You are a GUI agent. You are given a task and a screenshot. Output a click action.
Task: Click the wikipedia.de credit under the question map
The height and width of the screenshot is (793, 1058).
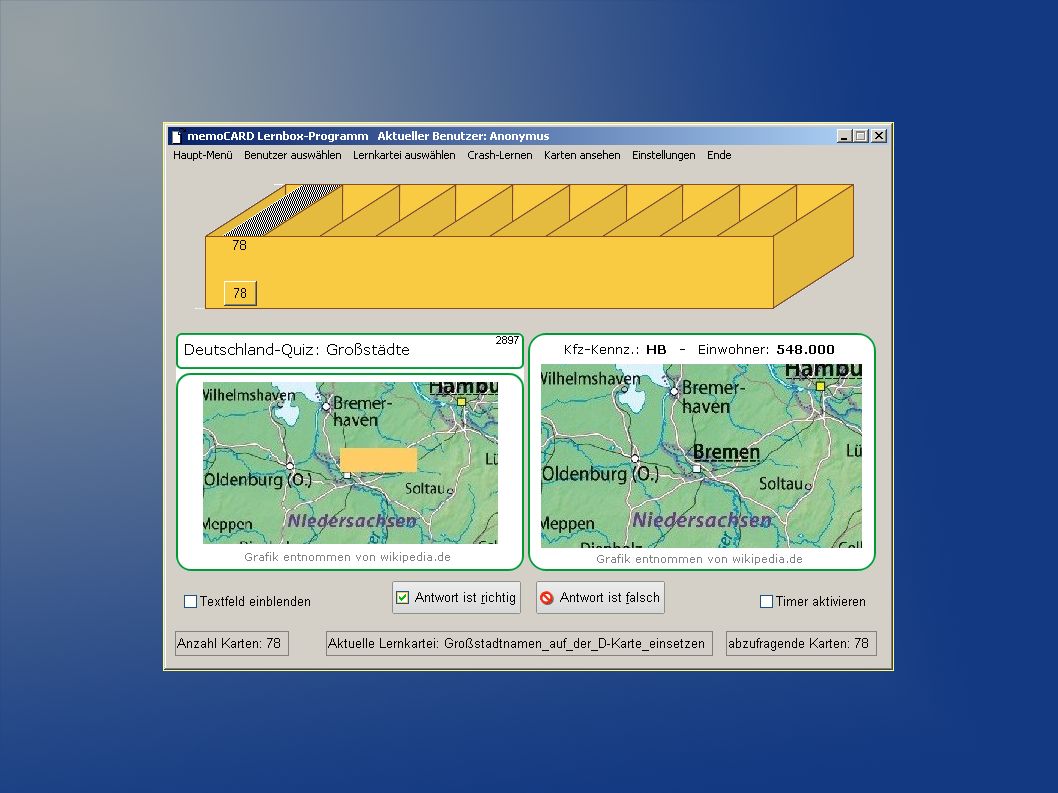347,557
